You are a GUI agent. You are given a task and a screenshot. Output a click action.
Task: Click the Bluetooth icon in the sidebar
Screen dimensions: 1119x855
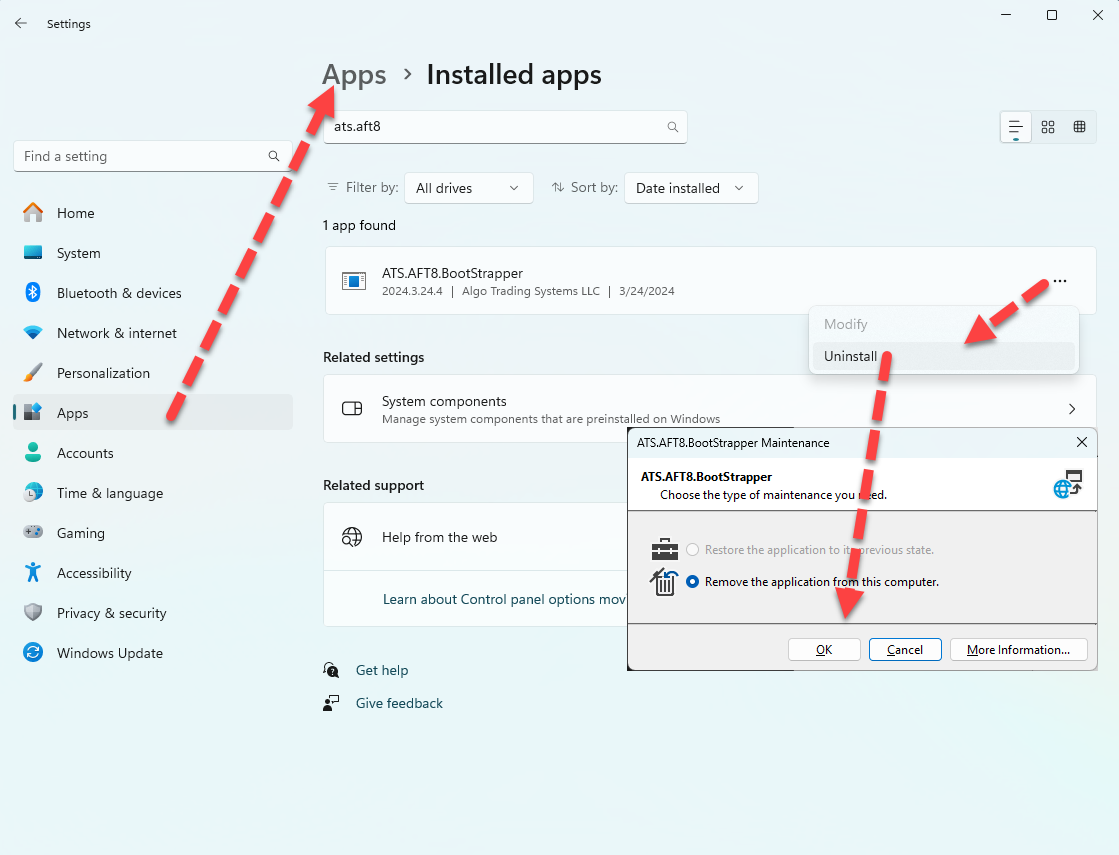(x=33, y=292)
